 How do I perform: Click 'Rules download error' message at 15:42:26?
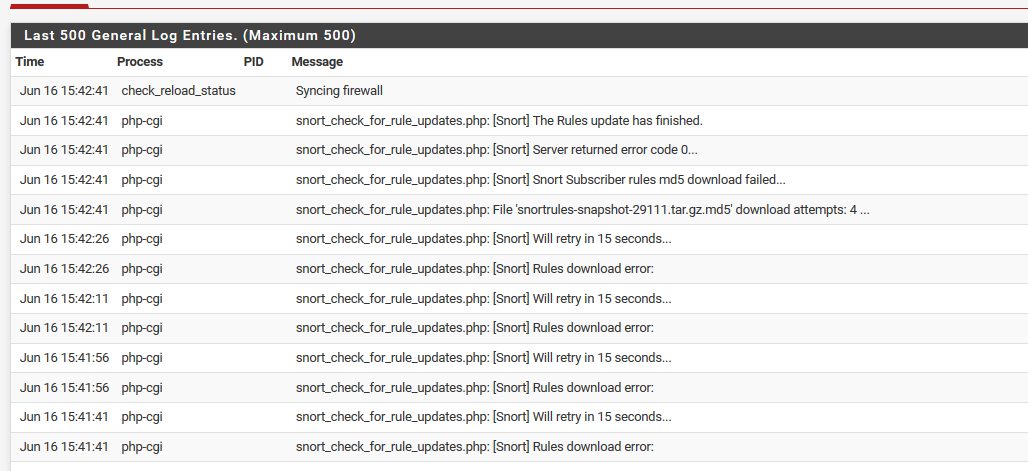point(474,269)
